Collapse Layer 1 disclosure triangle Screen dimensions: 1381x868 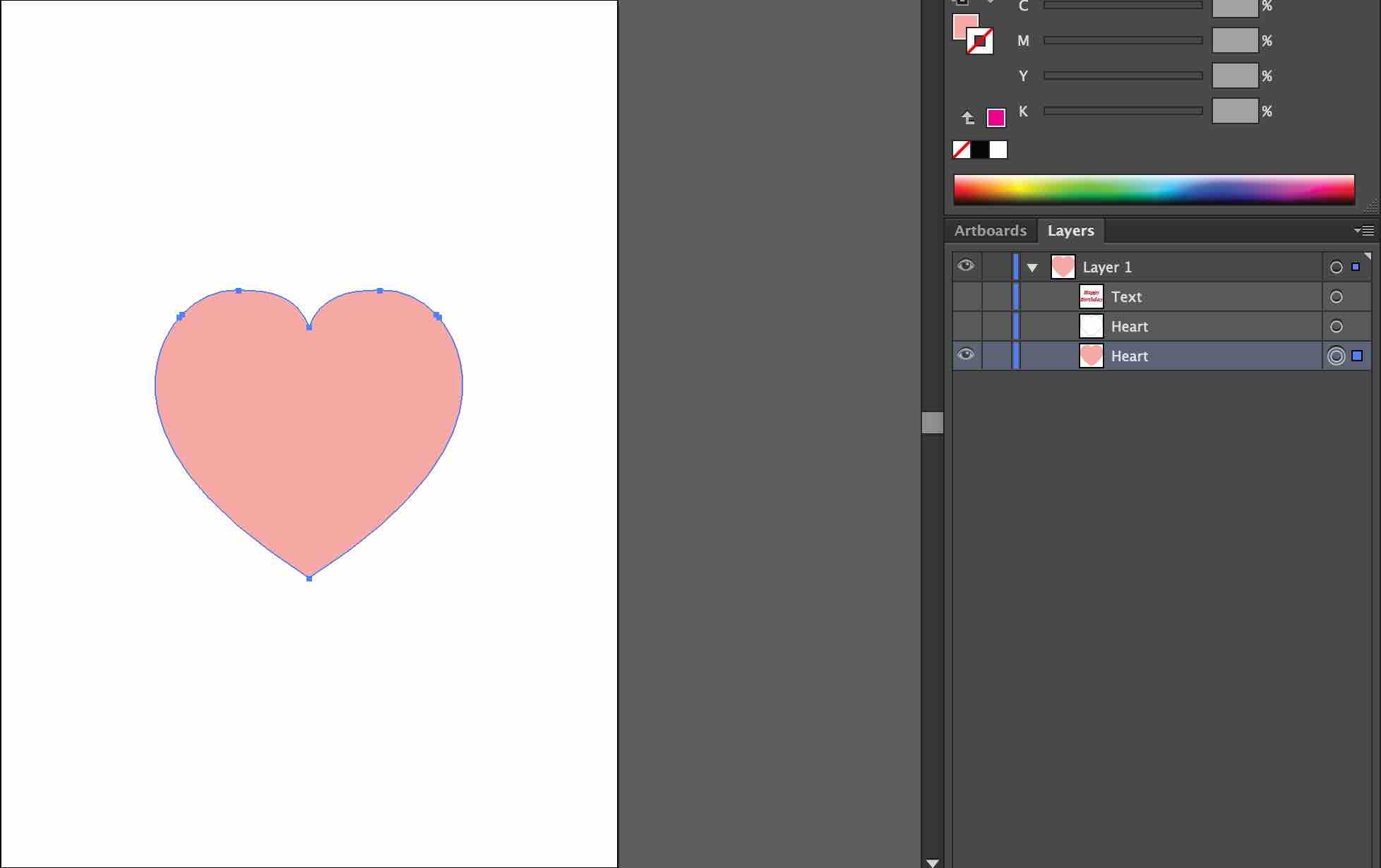tap(1032, 268)
